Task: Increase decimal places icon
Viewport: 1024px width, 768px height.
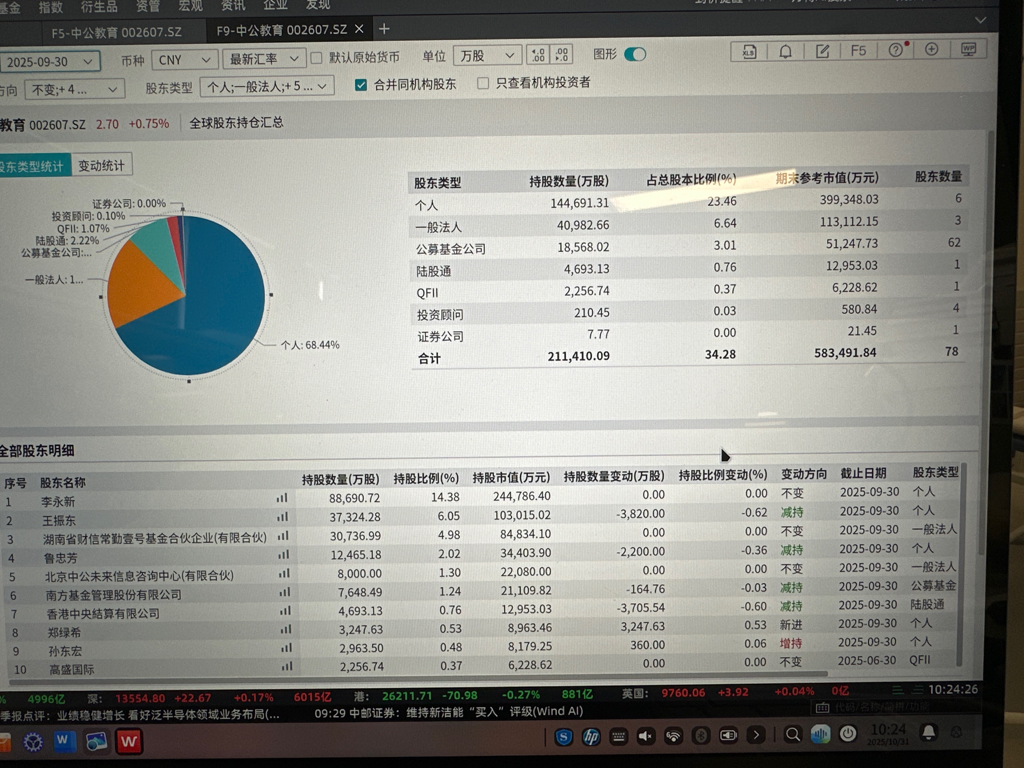Action: pos(562,54)
